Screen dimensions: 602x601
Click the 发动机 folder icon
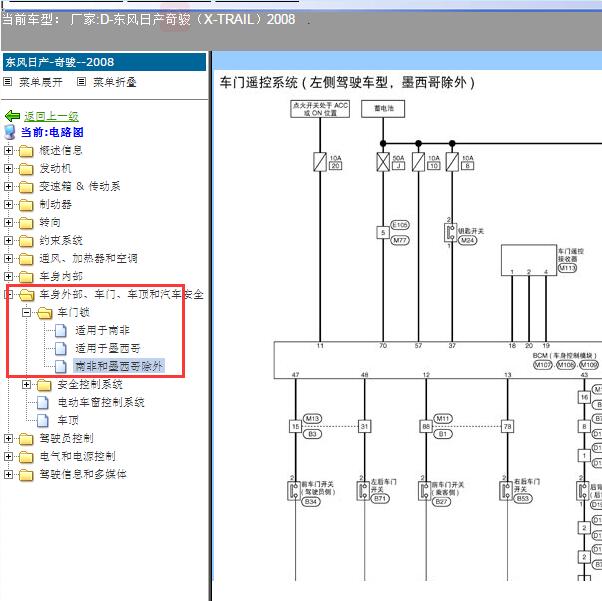click(x=26, y=169)
